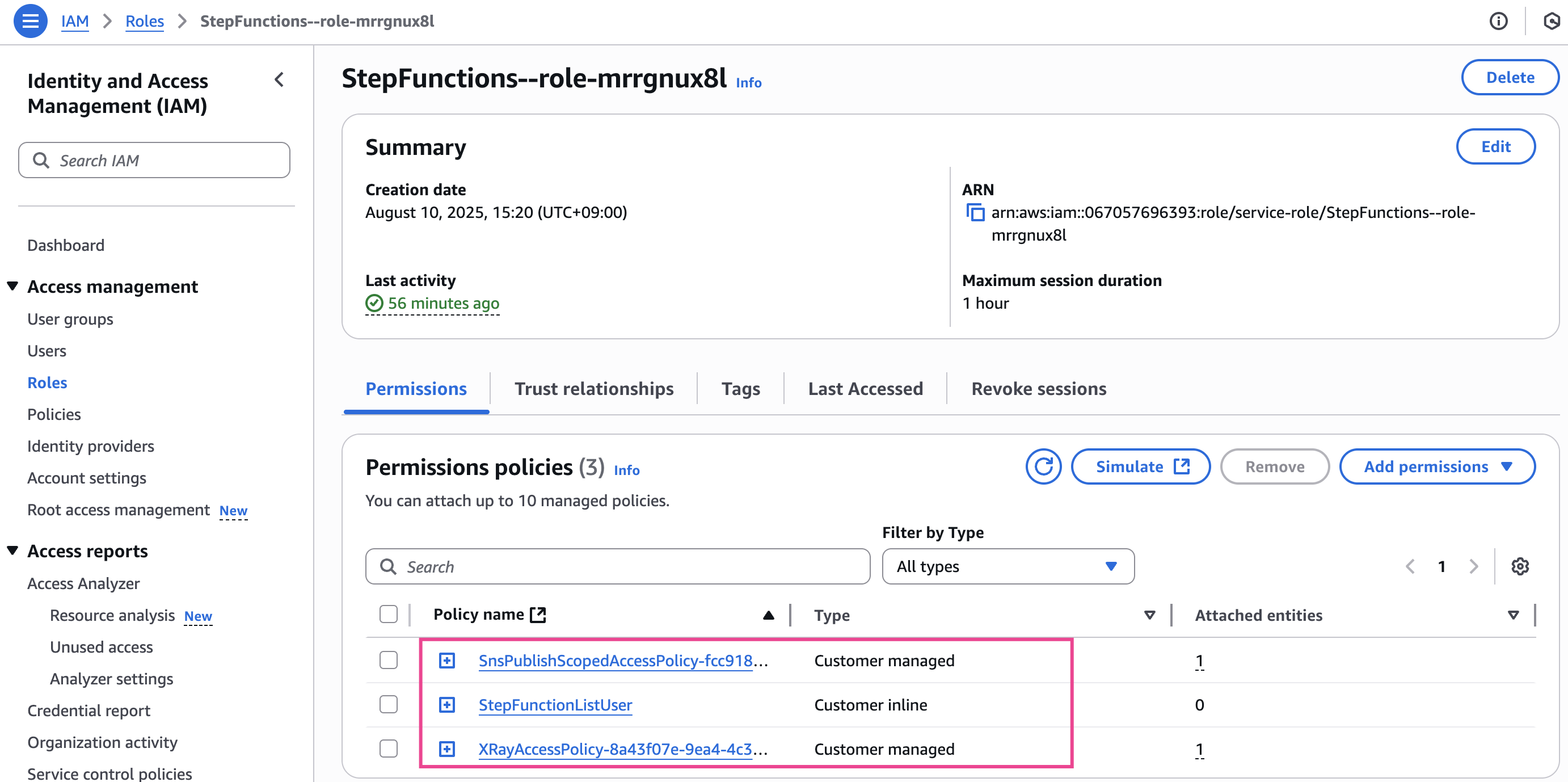Screen dimensions: 1568x782
Task: Click the policies Search input field
Action: coord(617,566)
